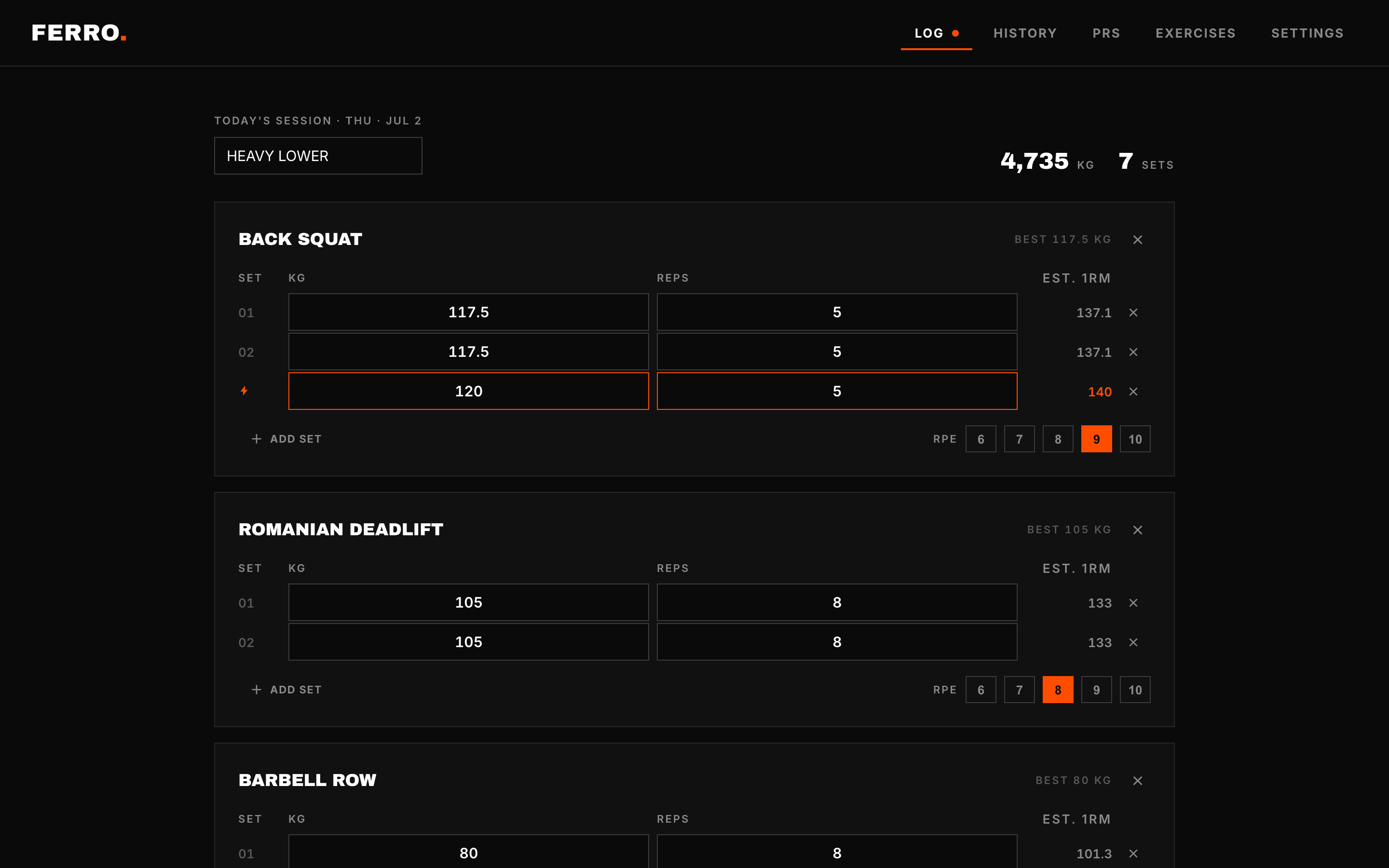Click the BEST 80 KG label
This screenshot has height=868, width=1389.
tap(1073, 781)
